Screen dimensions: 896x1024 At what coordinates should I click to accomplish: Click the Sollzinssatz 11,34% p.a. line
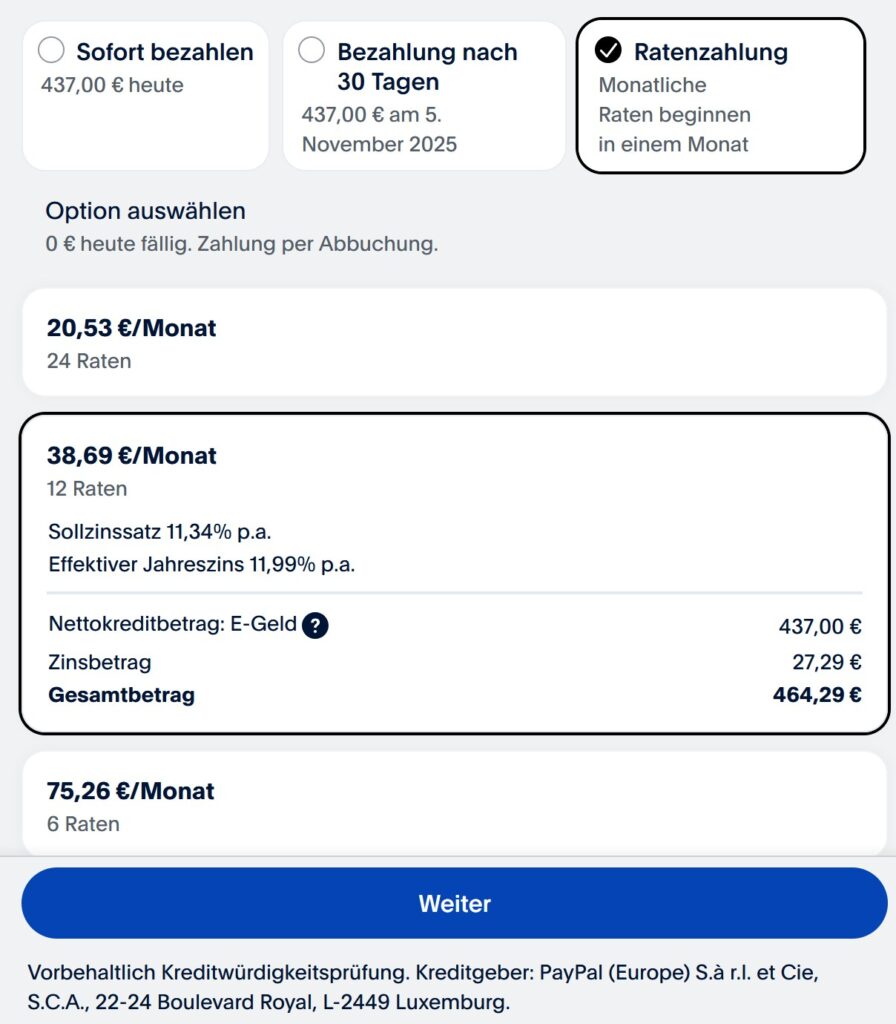(x=160, y=531)
